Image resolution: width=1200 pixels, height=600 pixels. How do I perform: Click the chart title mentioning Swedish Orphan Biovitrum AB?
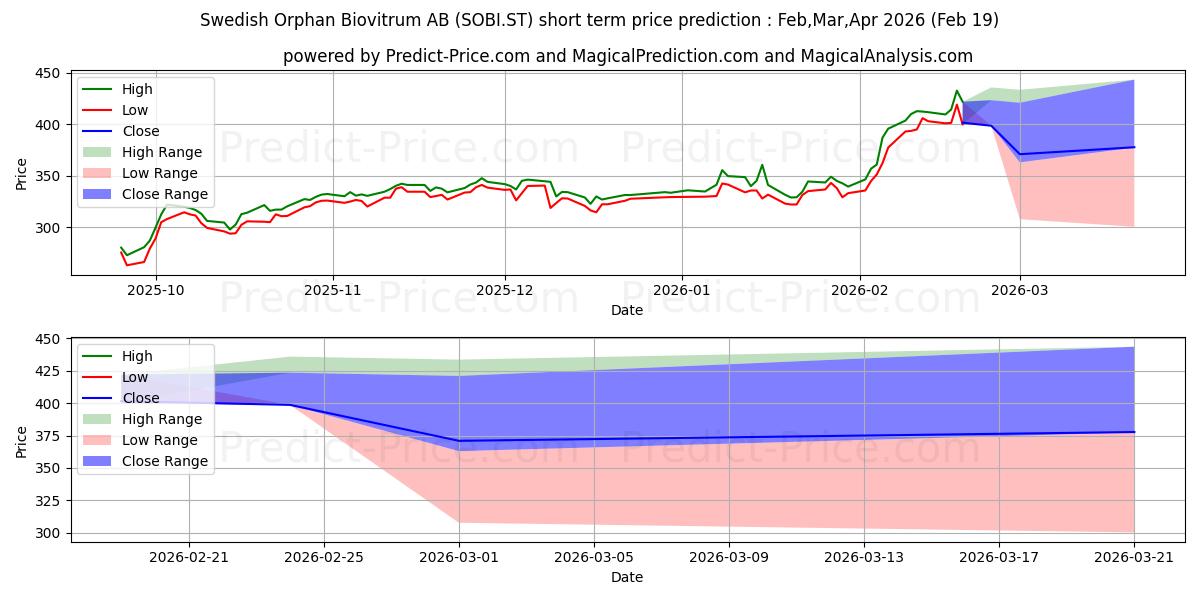(599, 20)
